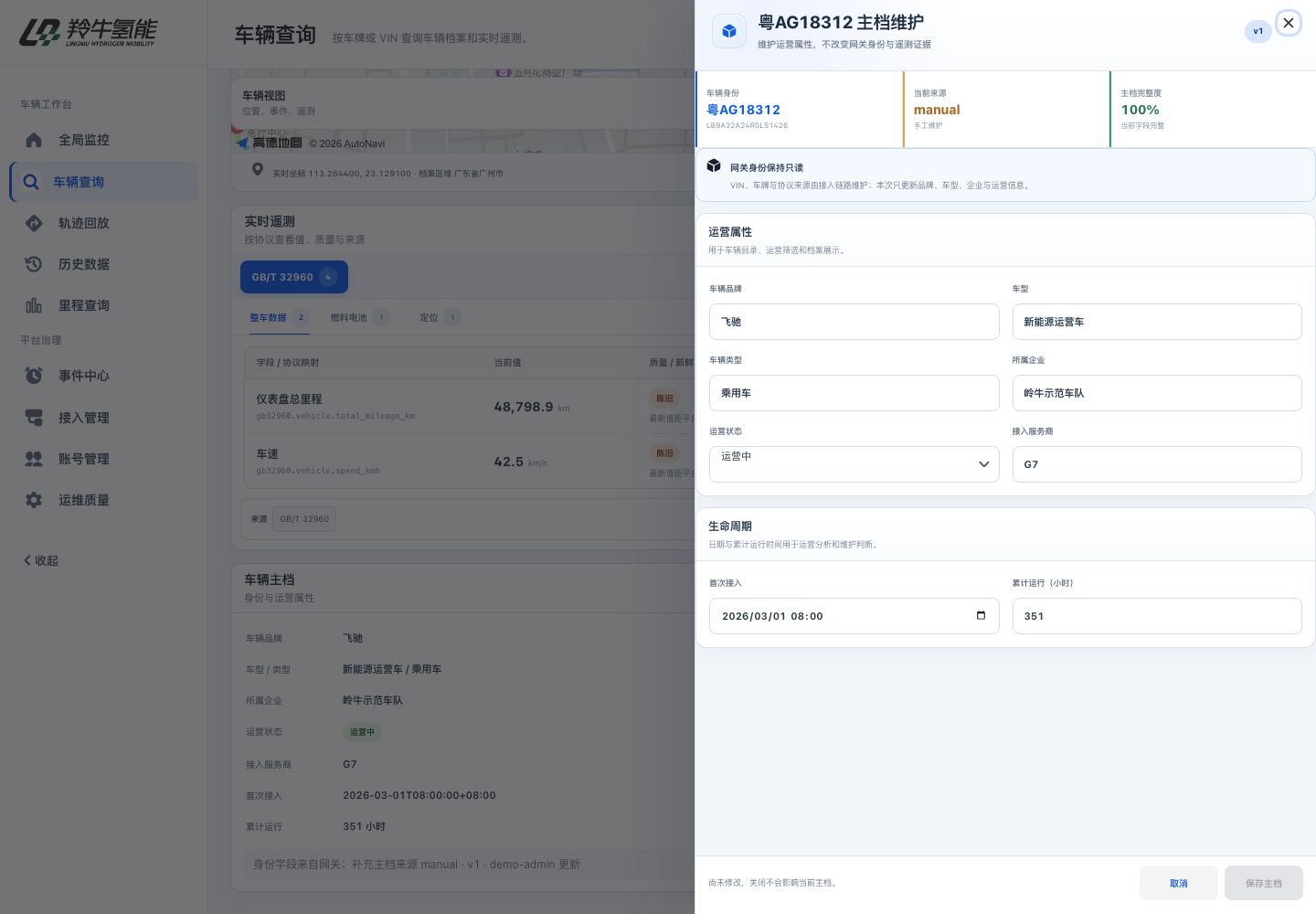Click the 车速 row label

click(267, 454)
